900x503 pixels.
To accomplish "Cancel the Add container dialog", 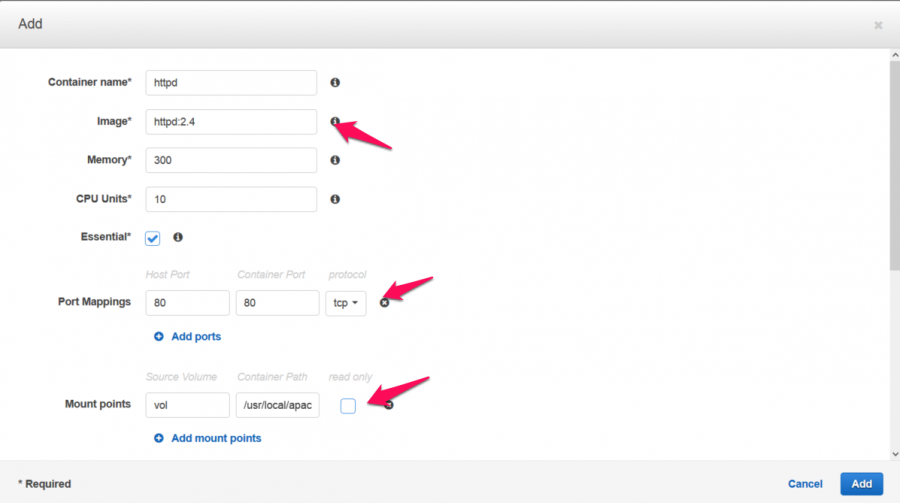I will [805, 484].
